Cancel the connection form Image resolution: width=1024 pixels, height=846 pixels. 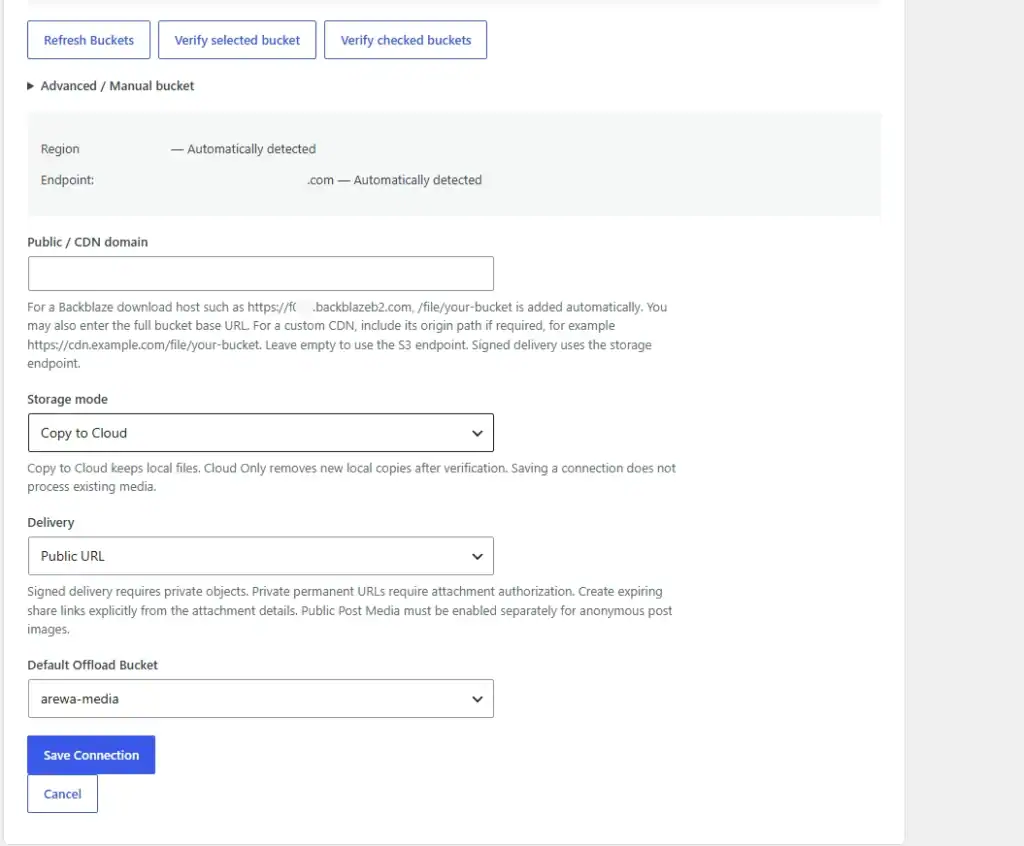pos(63,794)
